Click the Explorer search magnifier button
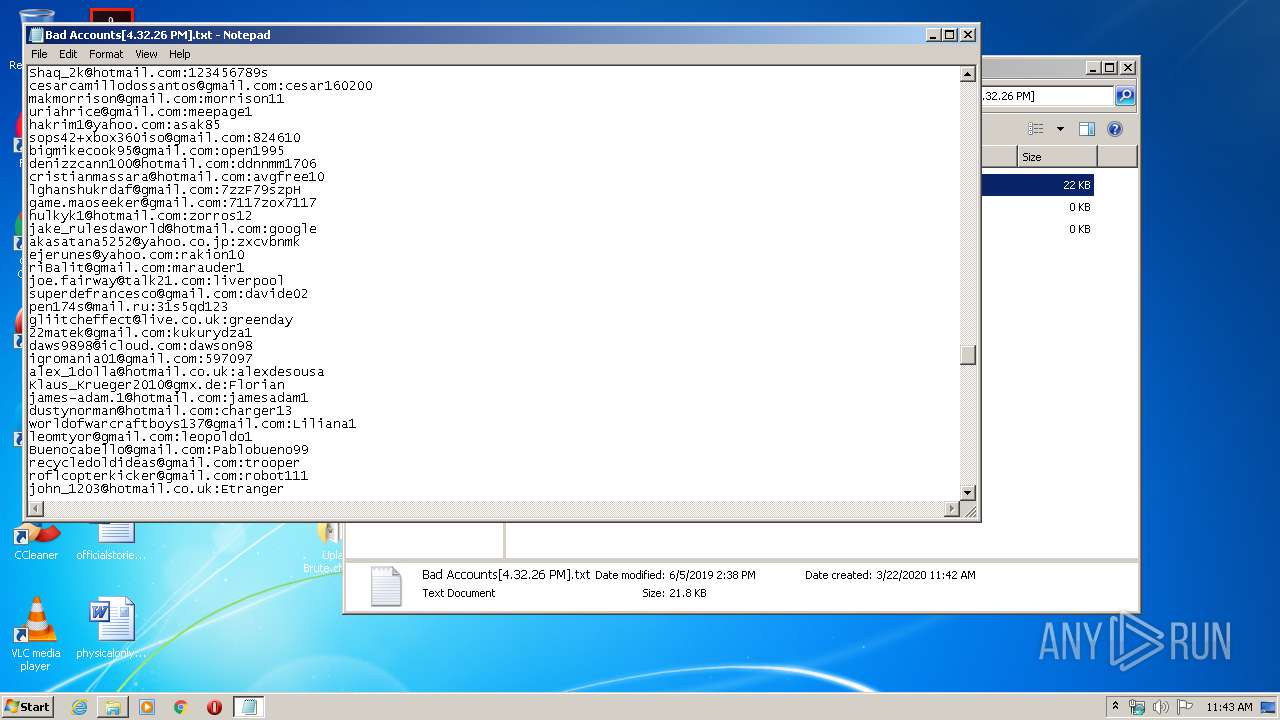 pyautogui.click(x=1125, y=96)
